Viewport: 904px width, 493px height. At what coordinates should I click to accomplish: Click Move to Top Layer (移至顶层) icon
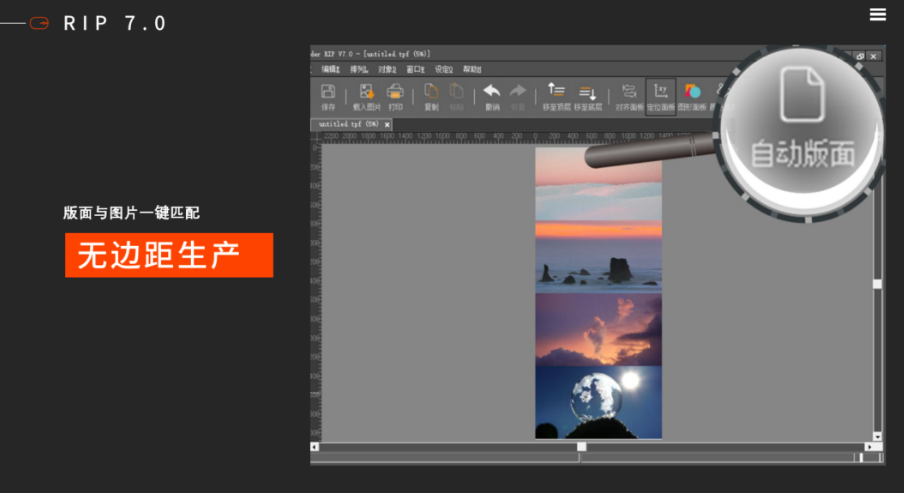pyautogui.click(x=557, y=95)
